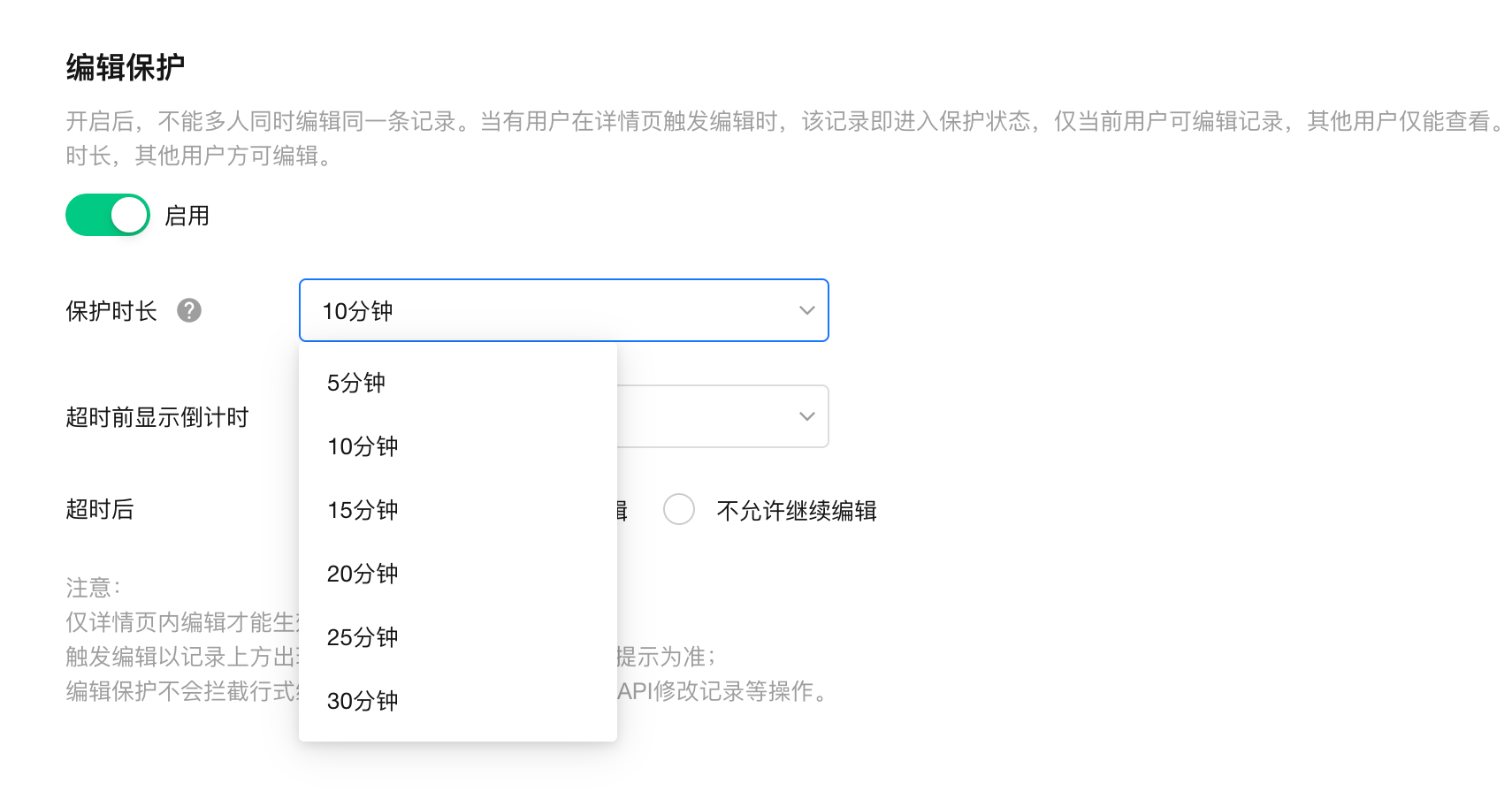Click the help icon beside 保护时长
This screenshot has height=799, width=1512.
[x=189, y=310]
